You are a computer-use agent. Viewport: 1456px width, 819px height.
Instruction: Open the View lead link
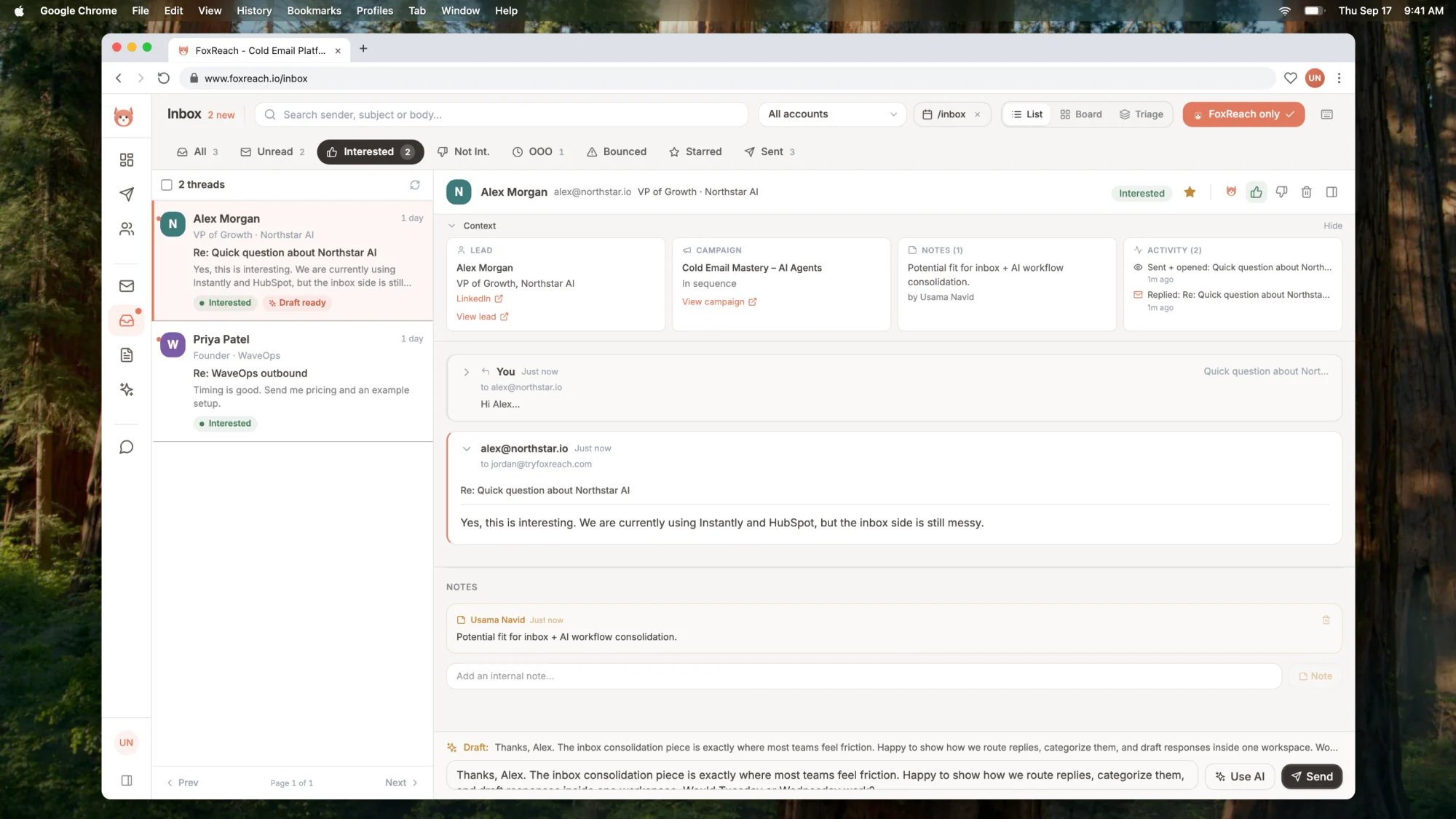pos(482,317)
